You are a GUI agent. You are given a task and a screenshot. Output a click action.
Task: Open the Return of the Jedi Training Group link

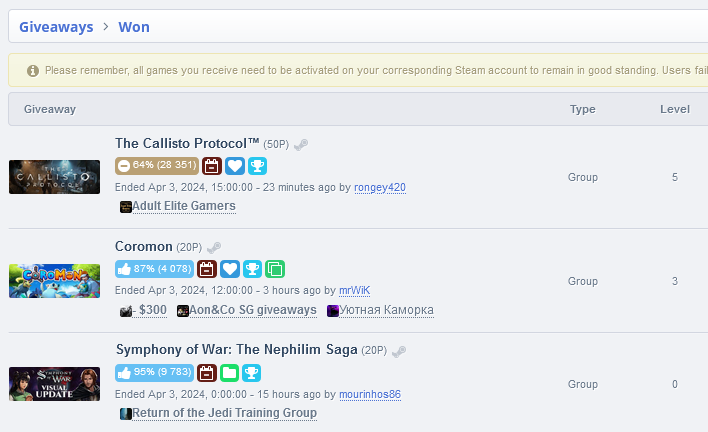pyautogui.click(x=224, y=413)
